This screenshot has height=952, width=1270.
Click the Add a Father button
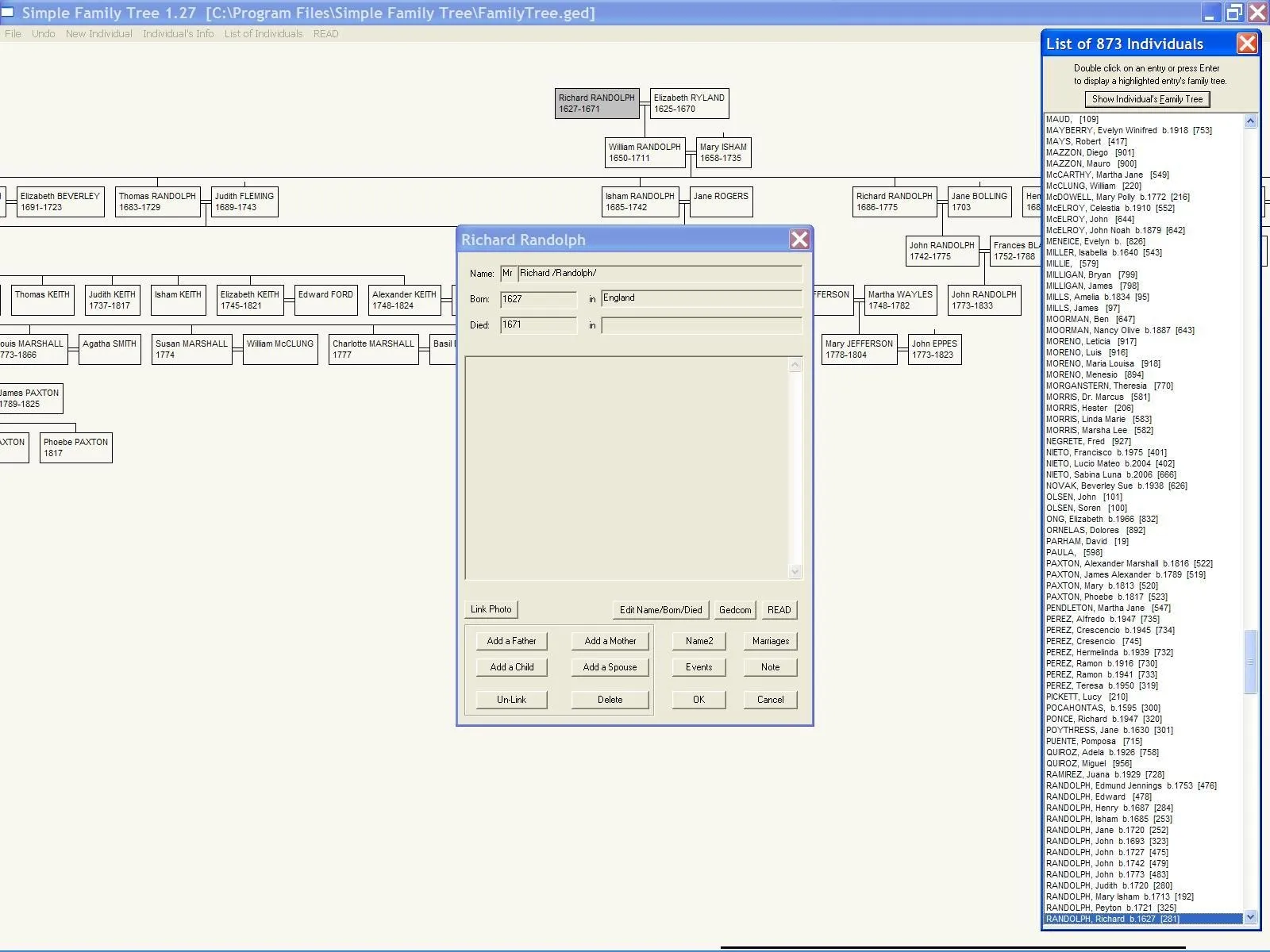tap(511, 640)
